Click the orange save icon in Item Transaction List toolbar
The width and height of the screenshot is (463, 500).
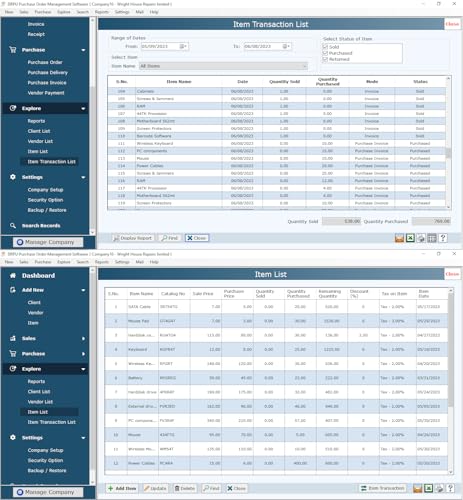[399, 238]
